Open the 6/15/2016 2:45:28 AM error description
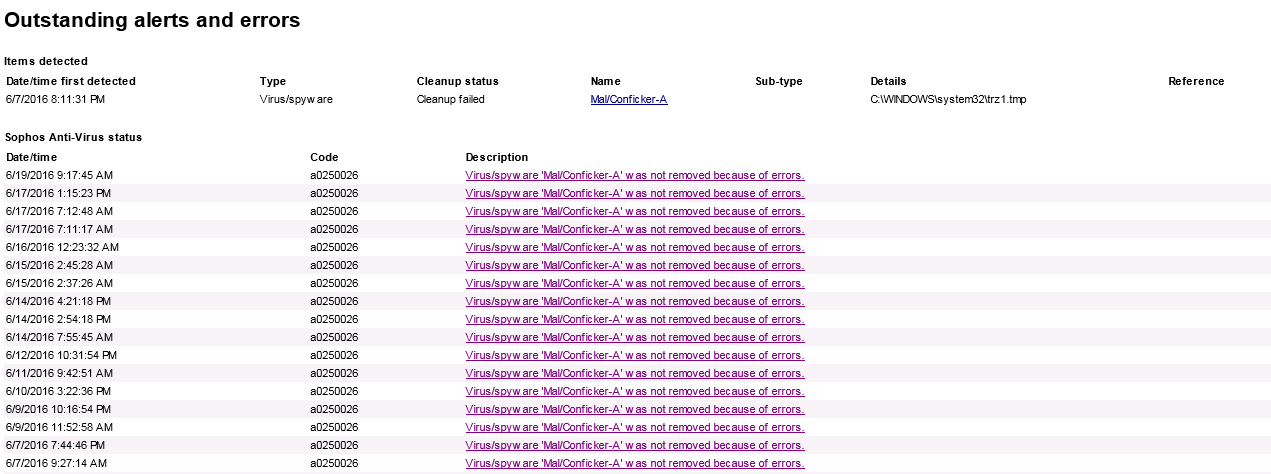Screen dimensions: 1271x474 635,265
